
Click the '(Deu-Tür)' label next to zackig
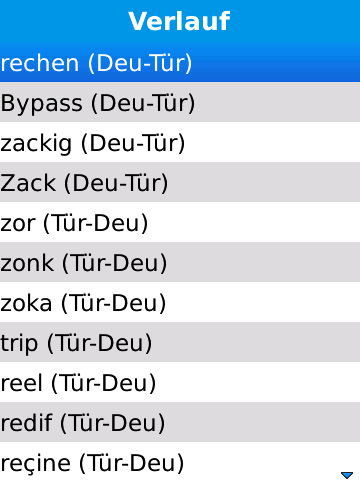point(133,143)
